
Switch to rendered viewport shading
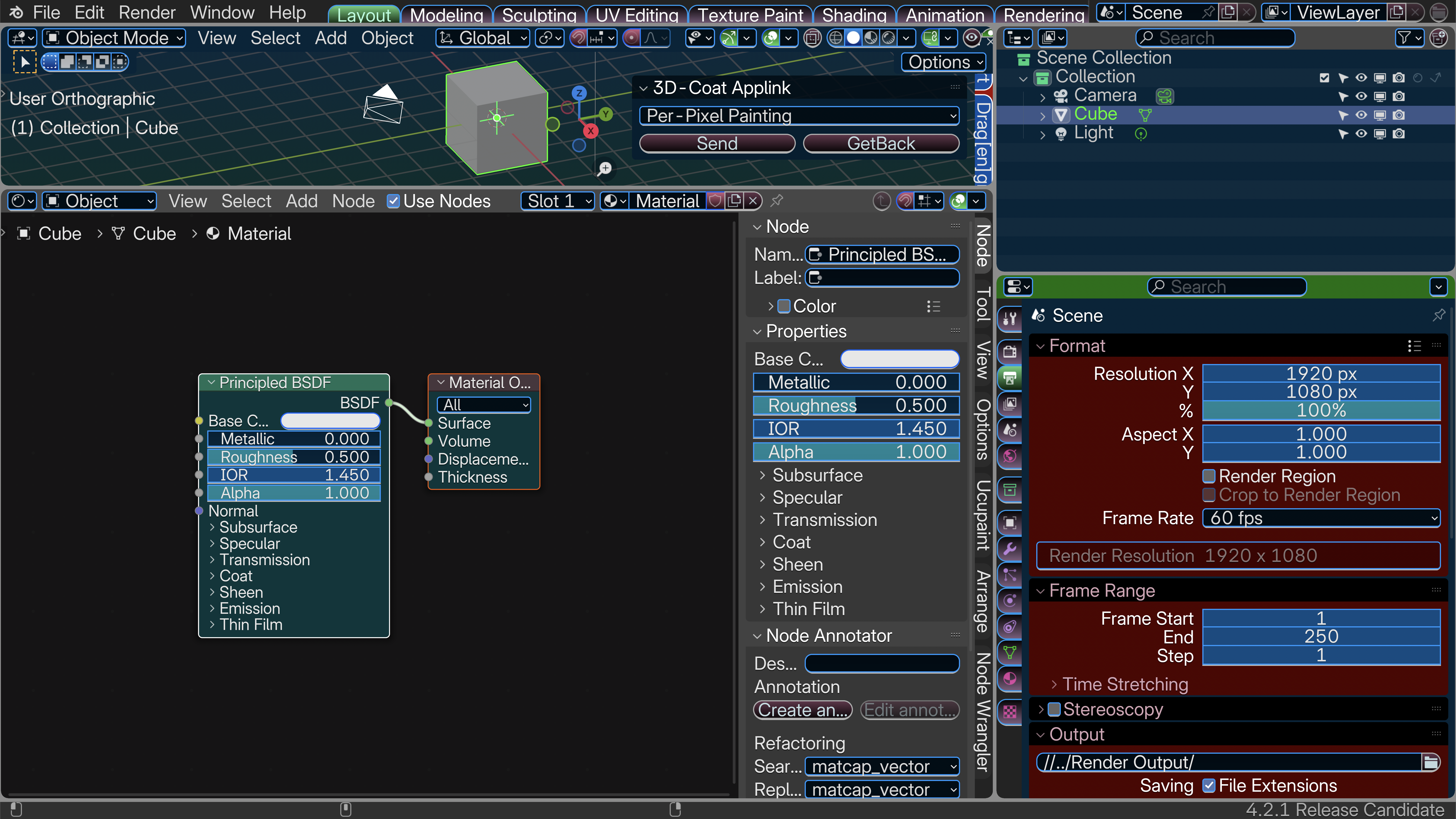coord(889,38)
